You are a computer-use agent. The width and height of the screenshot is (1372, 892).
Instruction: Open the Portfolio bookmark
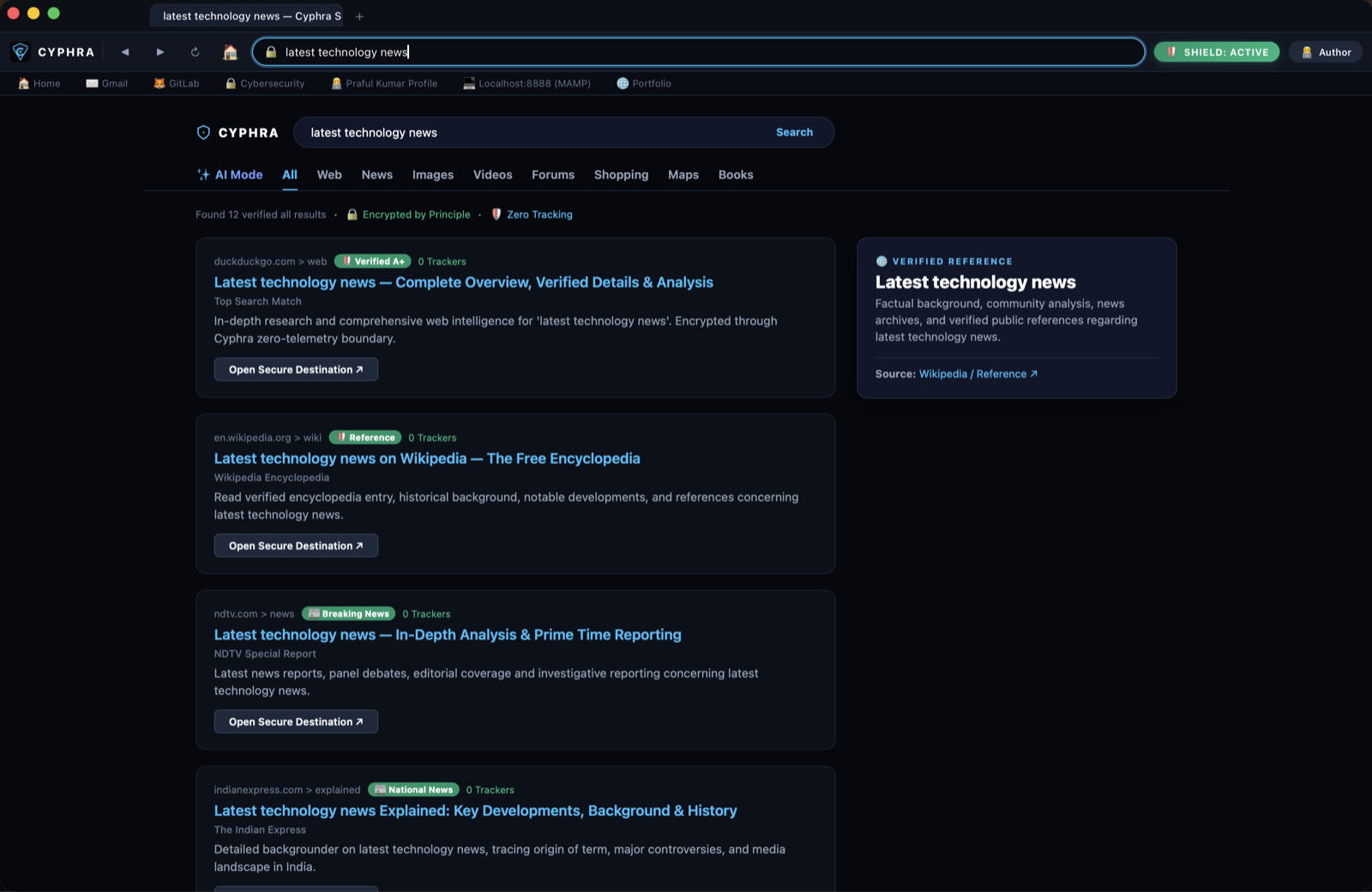point(644,83)
